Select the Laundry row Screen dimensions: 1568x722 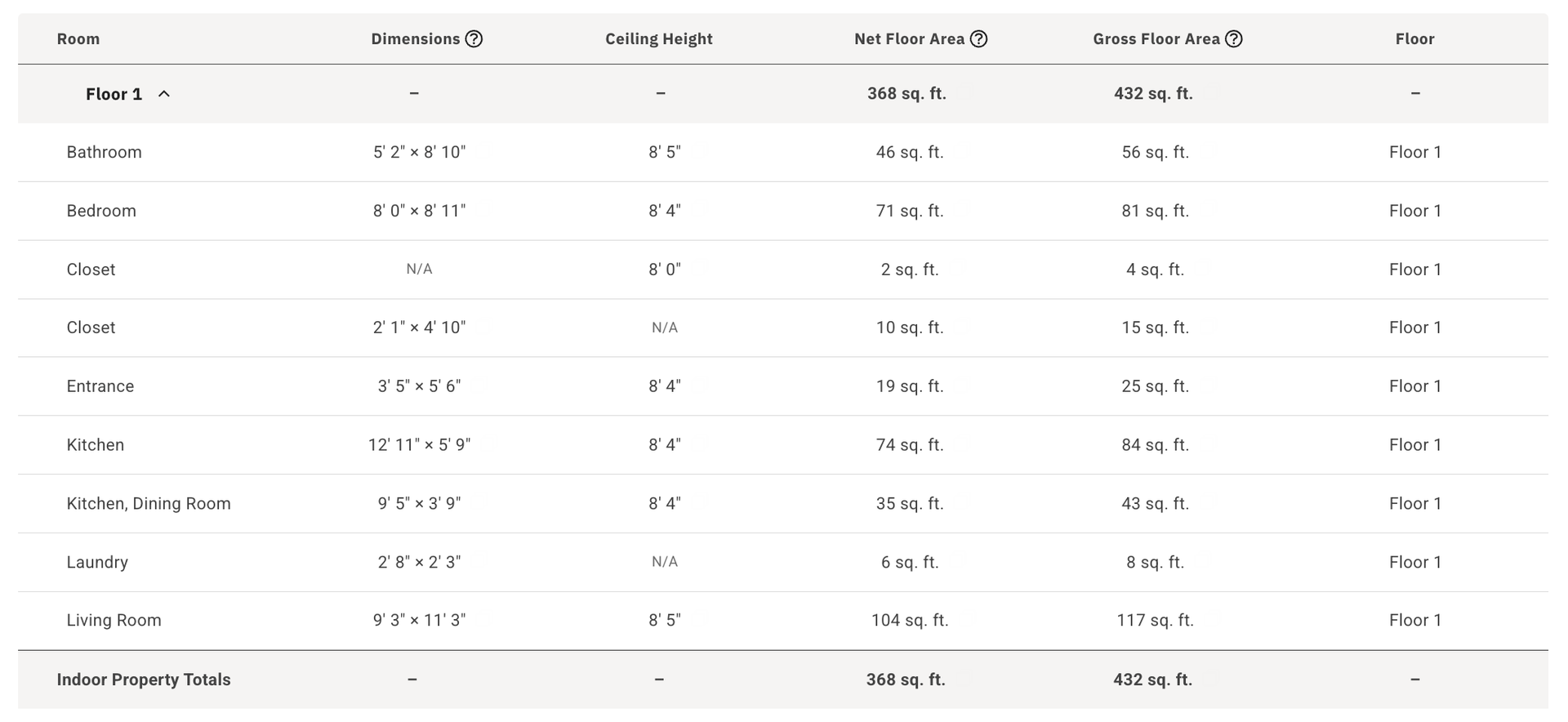783,563
